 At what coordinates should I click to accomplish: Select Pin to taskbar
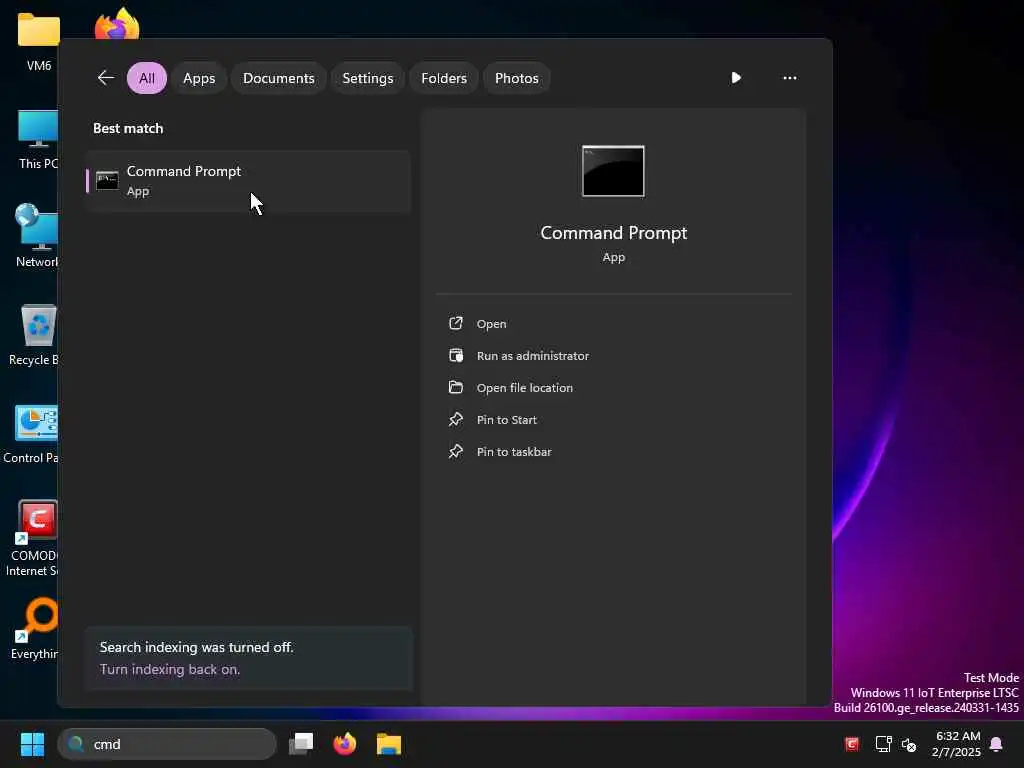point(514,452)
